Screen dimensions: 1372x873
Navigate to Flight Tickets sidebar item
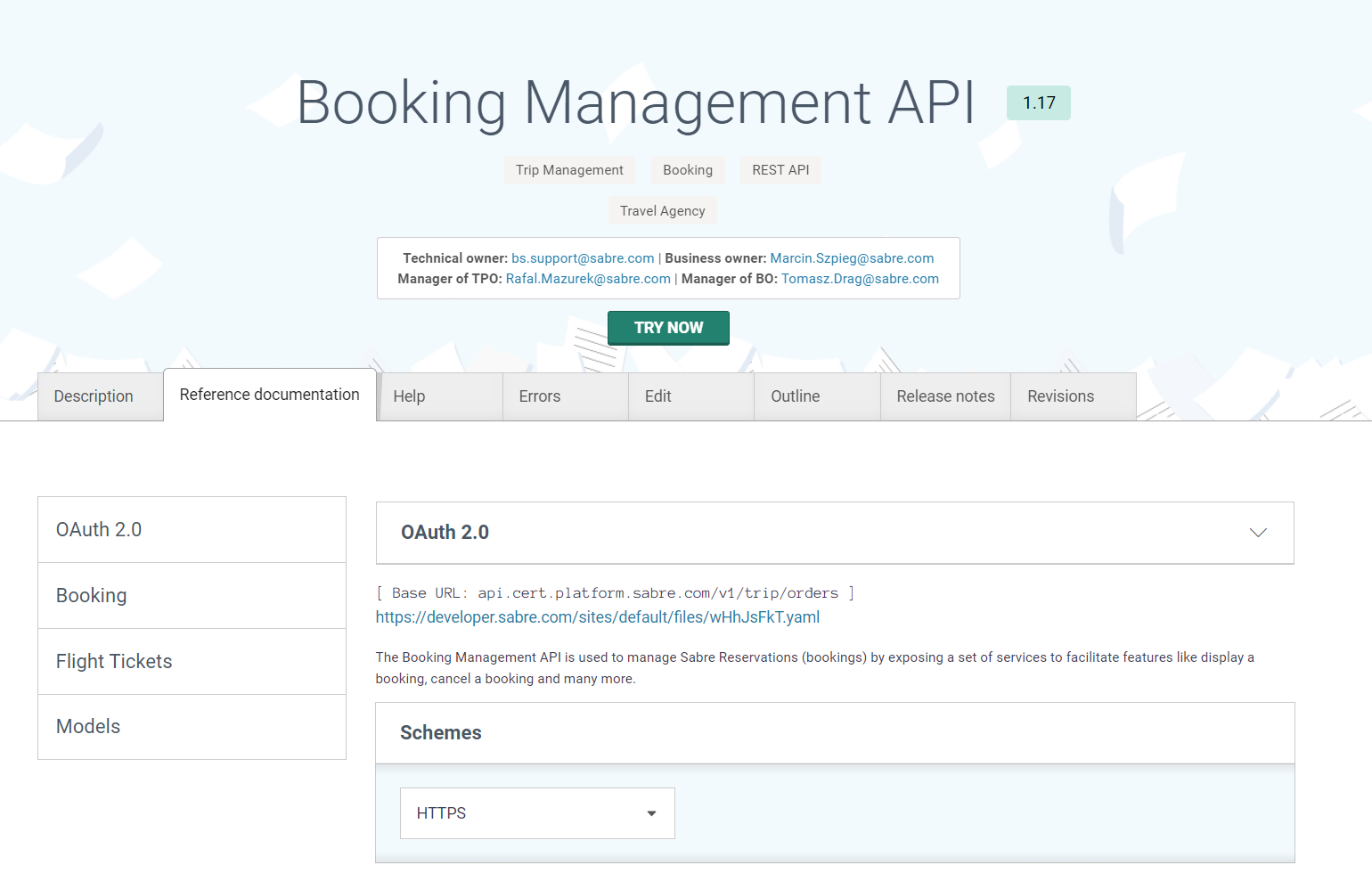pyautogui.click(x=192, y=662)
